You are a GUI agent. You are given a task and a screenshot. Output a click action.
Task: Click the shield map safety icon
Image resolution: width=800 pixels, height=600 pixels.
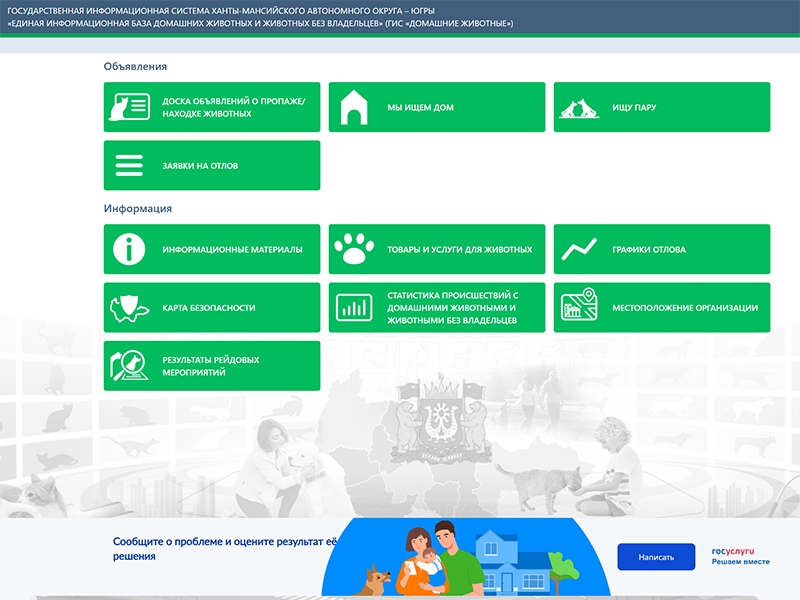click(x=129, y=308)
